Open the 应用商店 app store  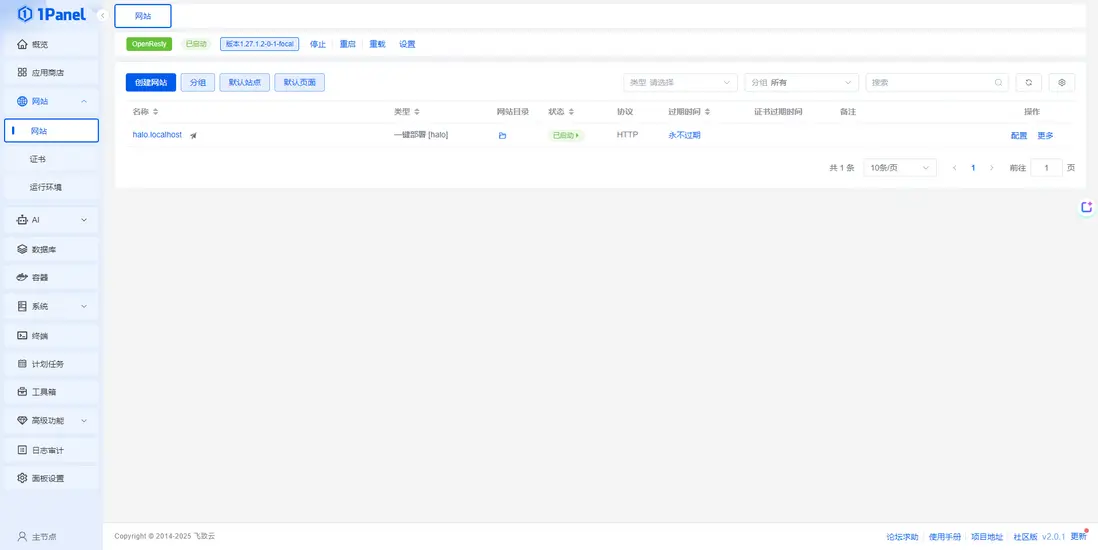pos(50,73)
